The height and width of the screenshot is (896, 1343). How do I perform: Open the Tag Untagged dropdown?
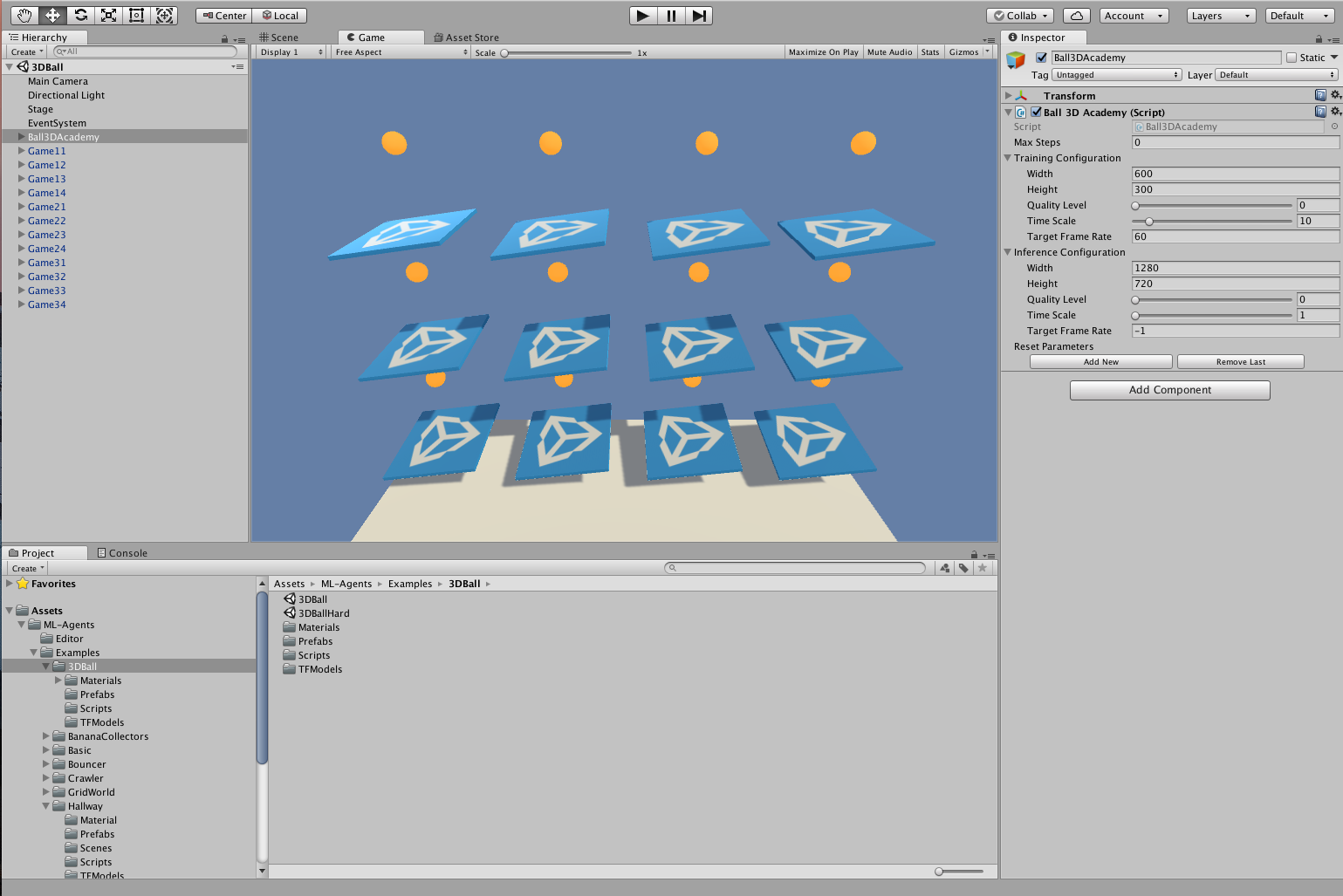point(1116,75)
